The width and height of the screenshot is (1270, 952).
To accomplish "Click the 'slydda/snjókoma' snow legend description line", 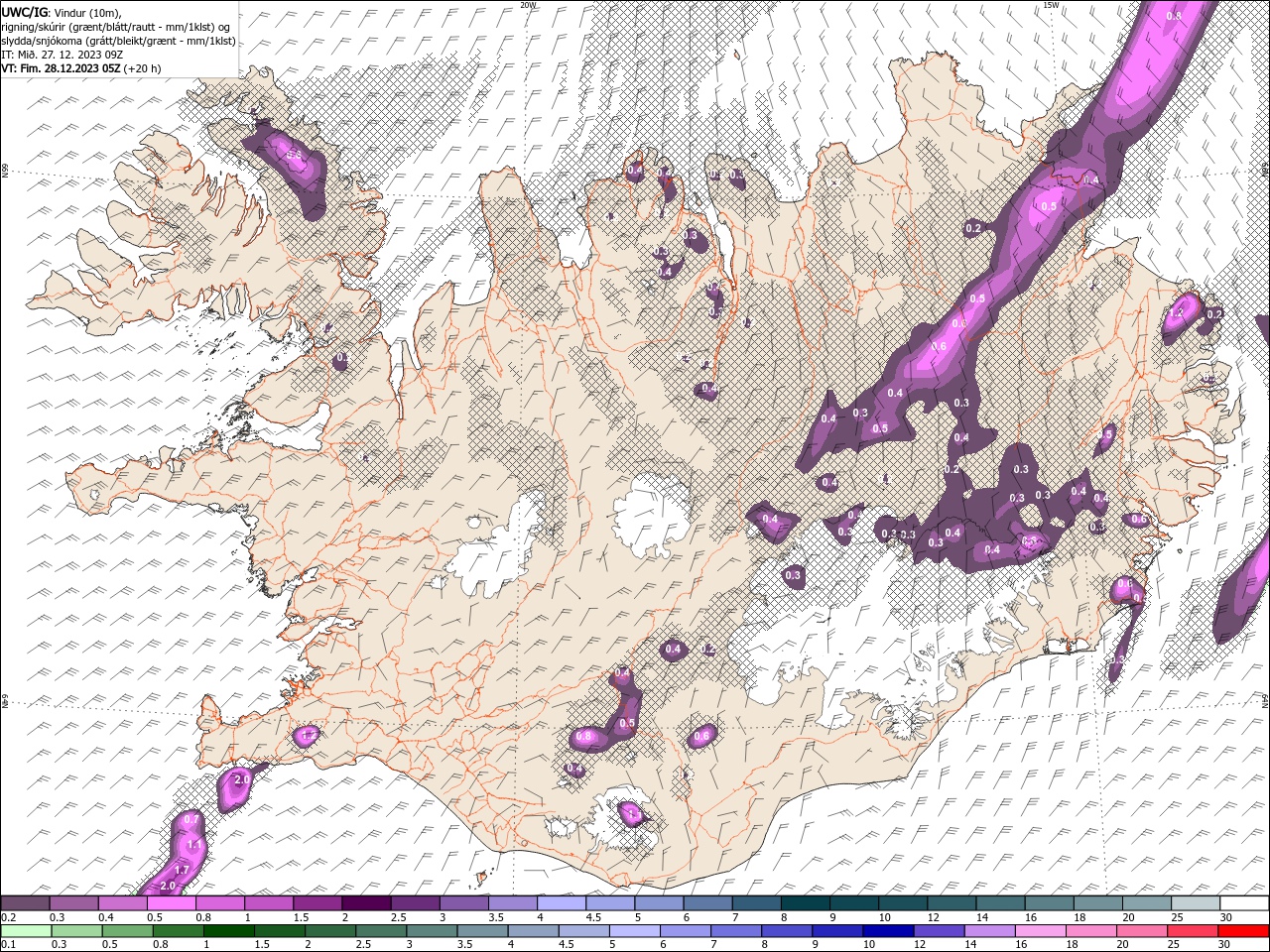I will click(116, 40).
